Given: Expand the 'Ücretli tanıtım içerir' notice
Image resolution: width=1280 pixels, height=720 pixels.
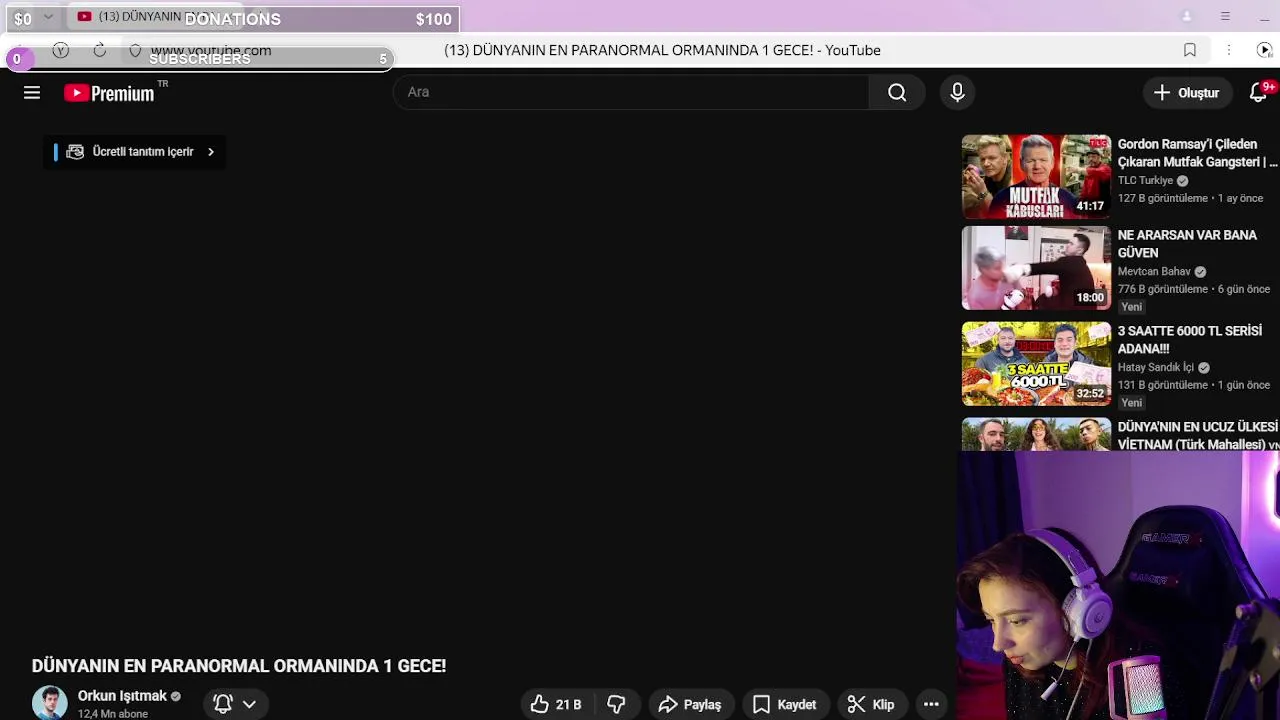Looking at the screenshot, I should pos(135,152).
